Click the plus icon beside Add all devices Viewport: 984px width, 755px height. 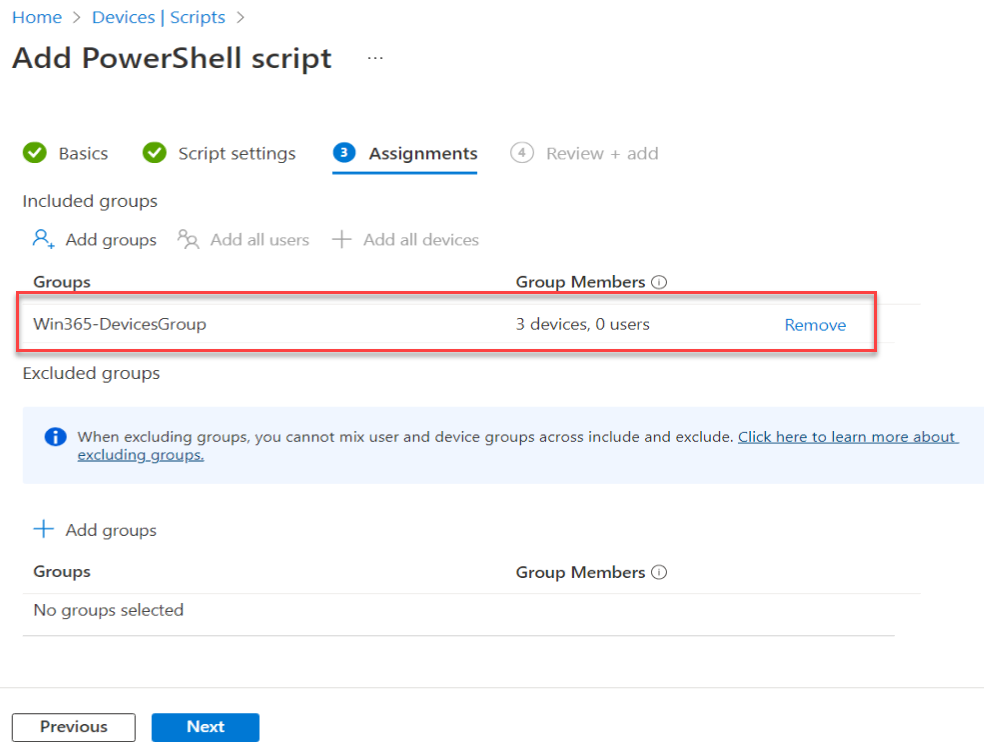(341, 239)
